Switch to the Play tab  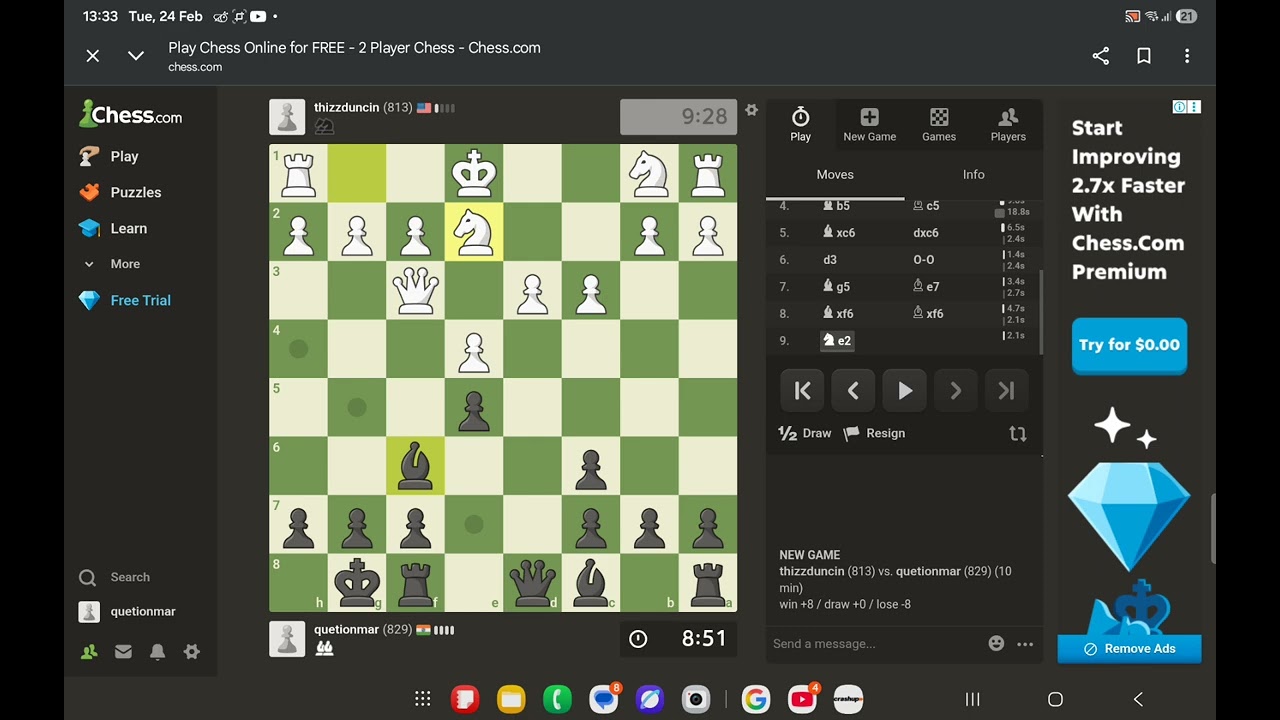tap(801, 125)
